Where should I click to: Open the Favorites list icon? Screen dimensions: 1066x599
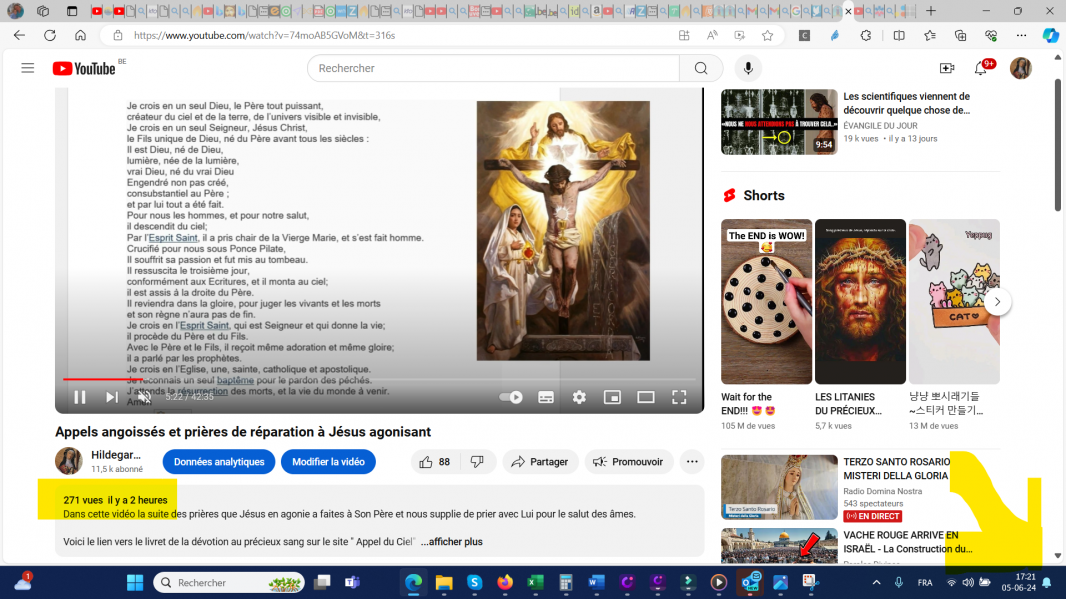click(x=929, y=35)
